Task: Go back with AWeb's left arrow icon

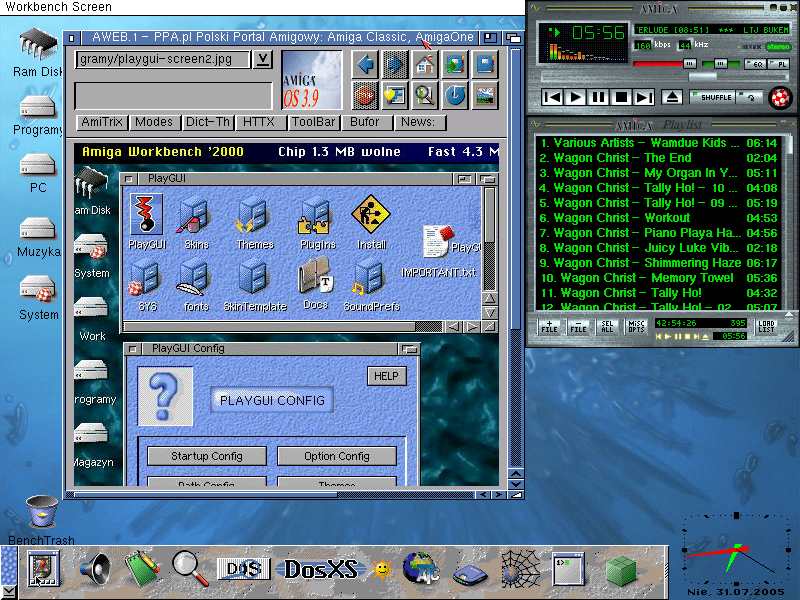Action: coord(365,64)
